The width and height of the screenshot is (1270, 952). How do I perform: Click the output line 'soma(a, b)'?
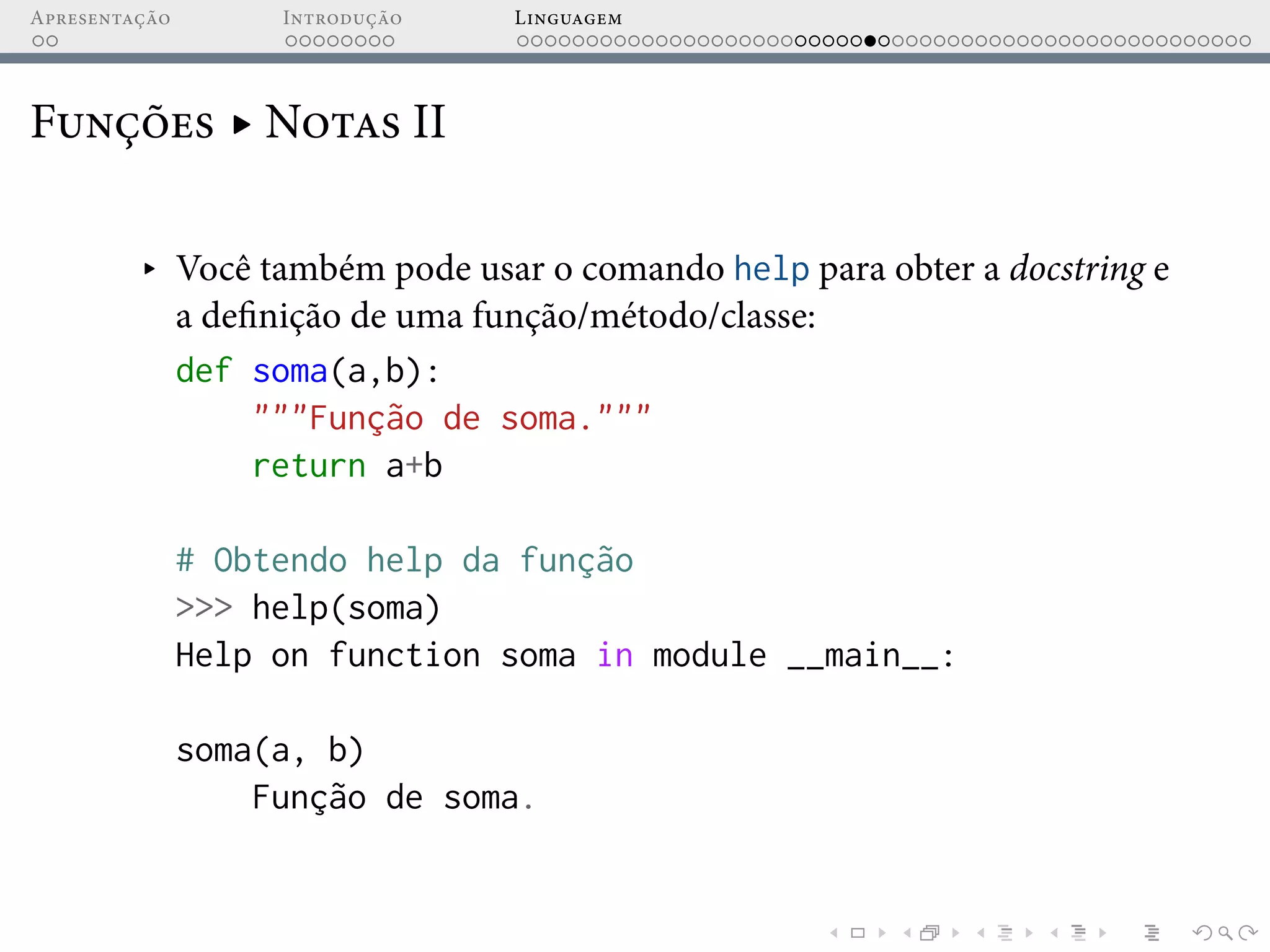click(270, 751)
